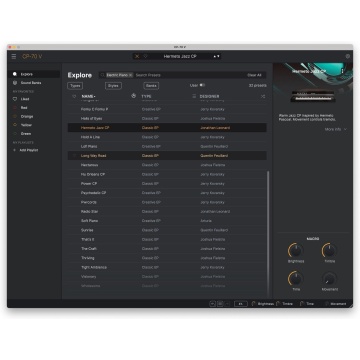360x360 pixels.
Task: Open the column options icon beside TYPE
Action: pos(194,96)
